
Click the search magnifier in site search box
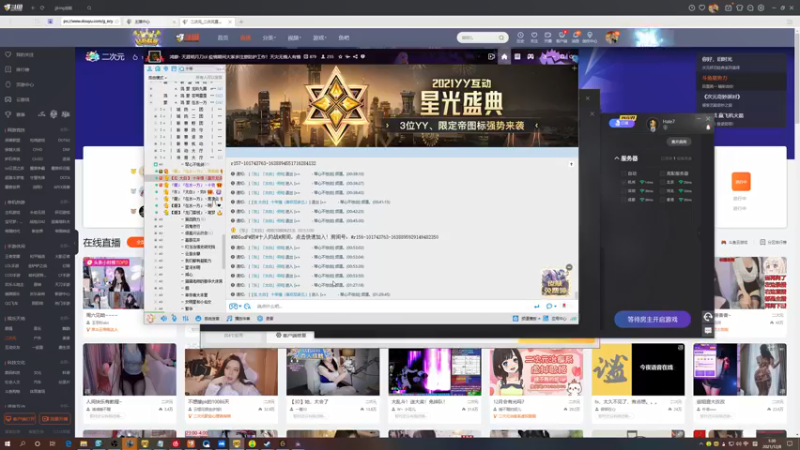[502, 38]
